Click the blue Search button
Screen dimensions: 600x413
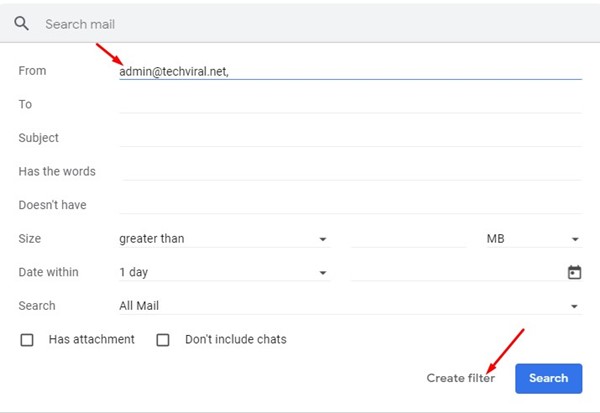548,378
